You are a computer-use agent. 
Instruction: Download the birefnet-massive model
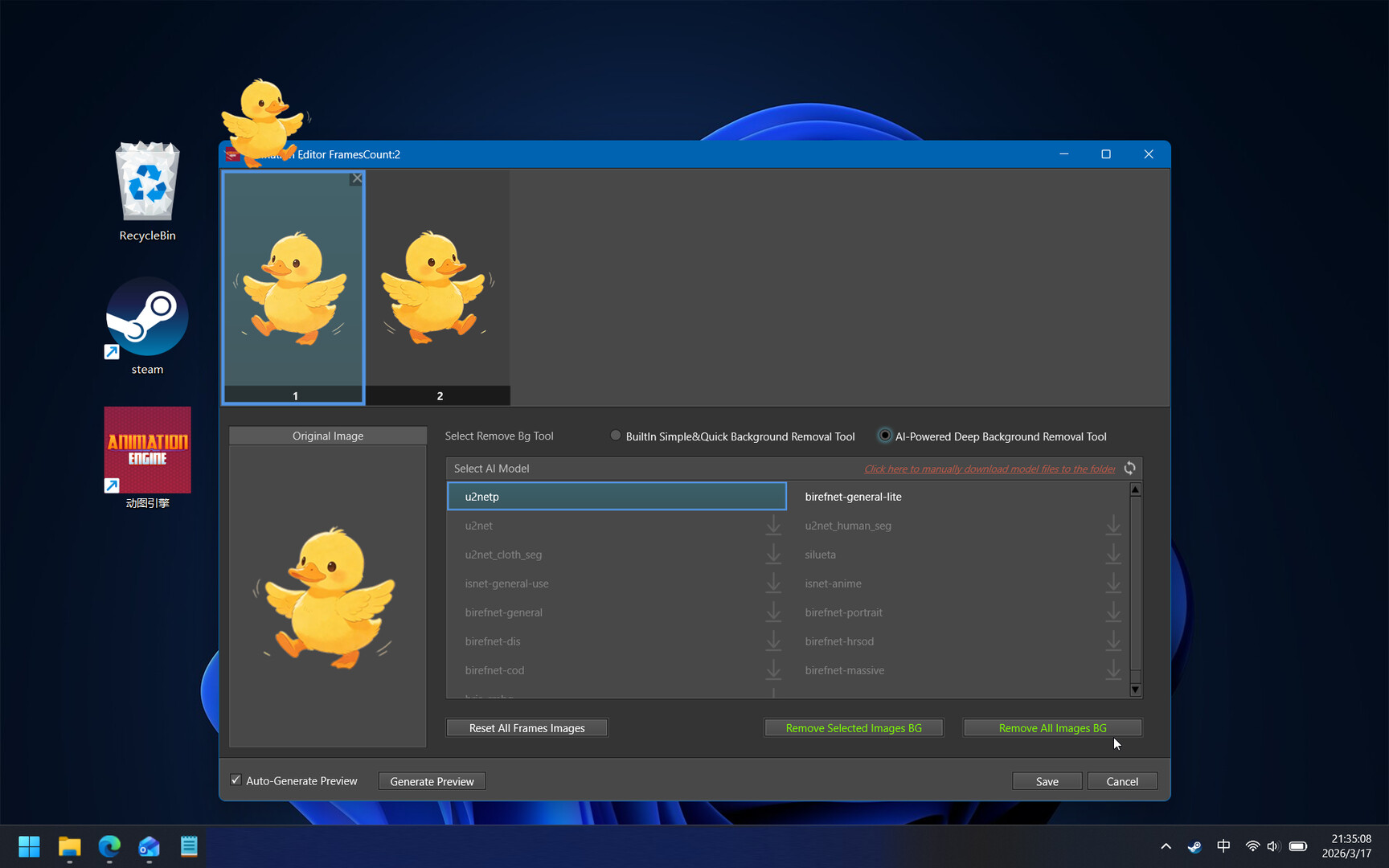click(1113, 669)
